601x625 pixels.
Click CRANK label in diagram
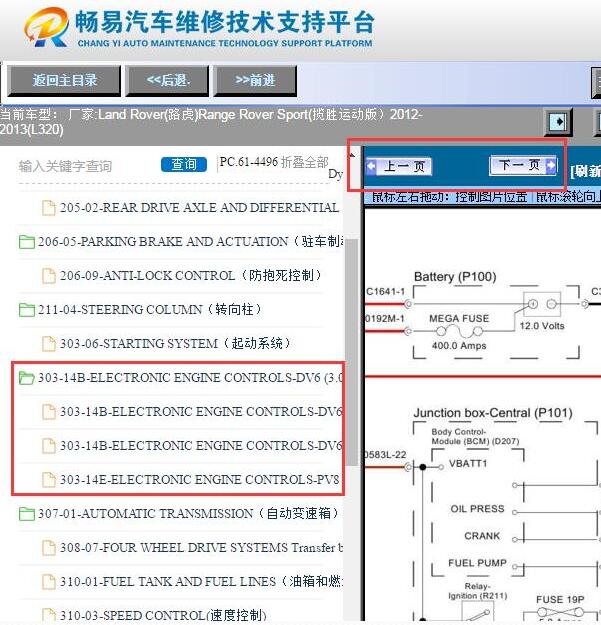(482, 536)
